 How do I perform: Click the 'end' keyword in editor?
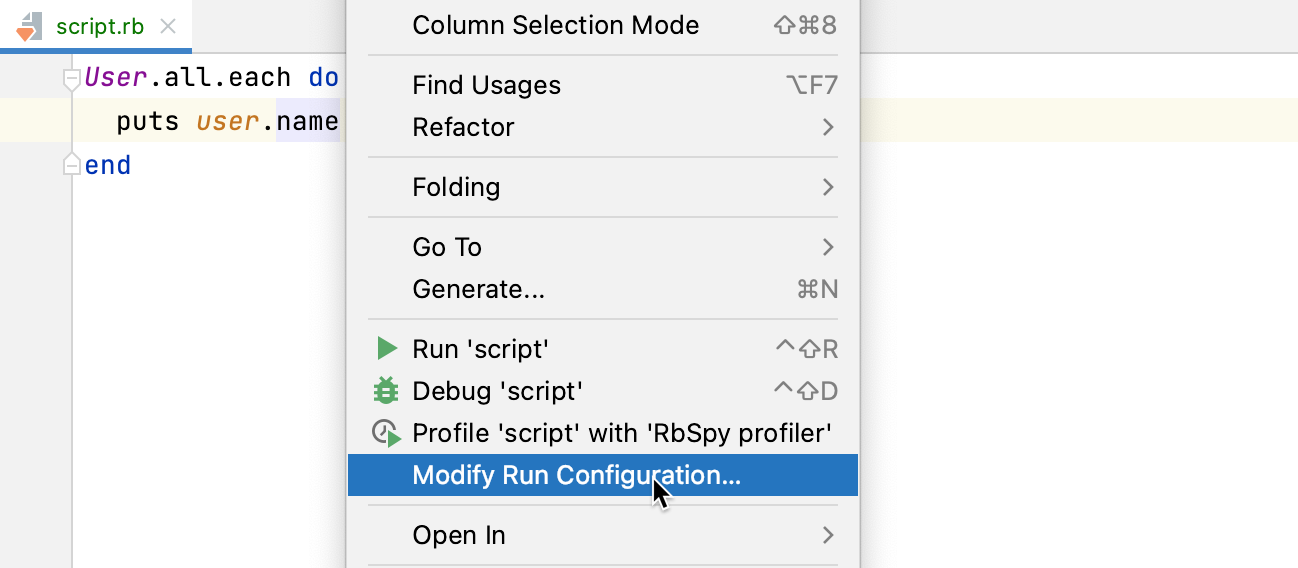pos(108,165)
